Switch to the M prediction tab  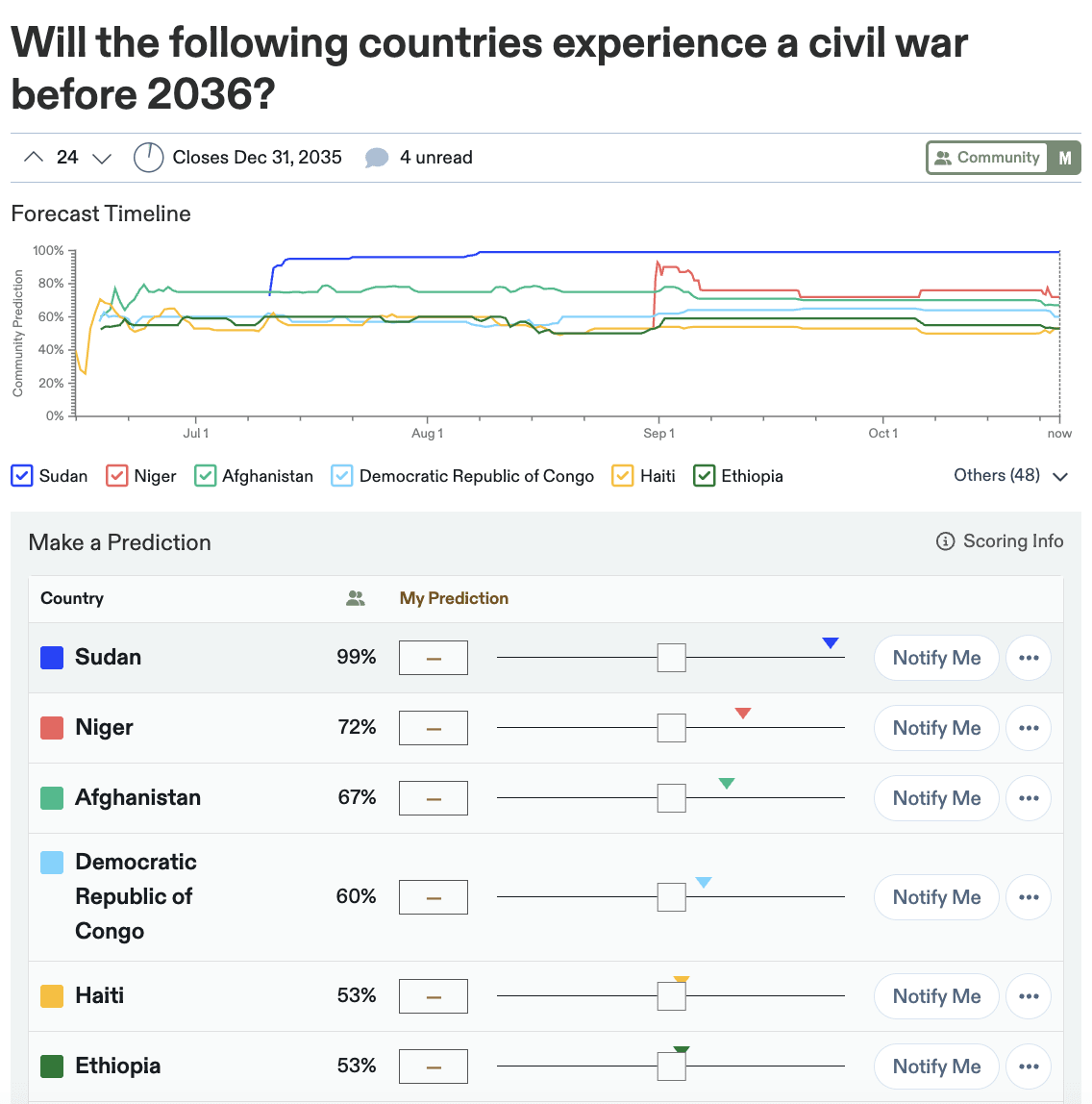[1065, 158]
